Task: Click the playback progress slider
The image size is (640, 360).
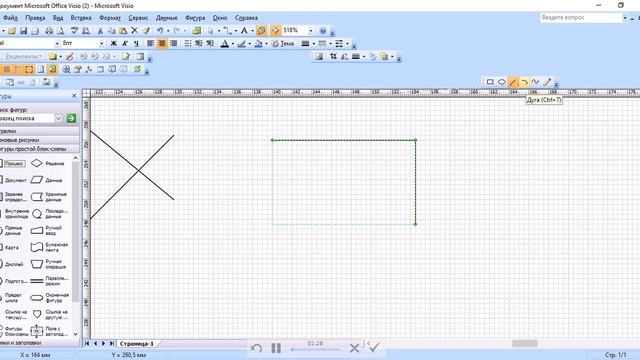Action: coord(315,349)
